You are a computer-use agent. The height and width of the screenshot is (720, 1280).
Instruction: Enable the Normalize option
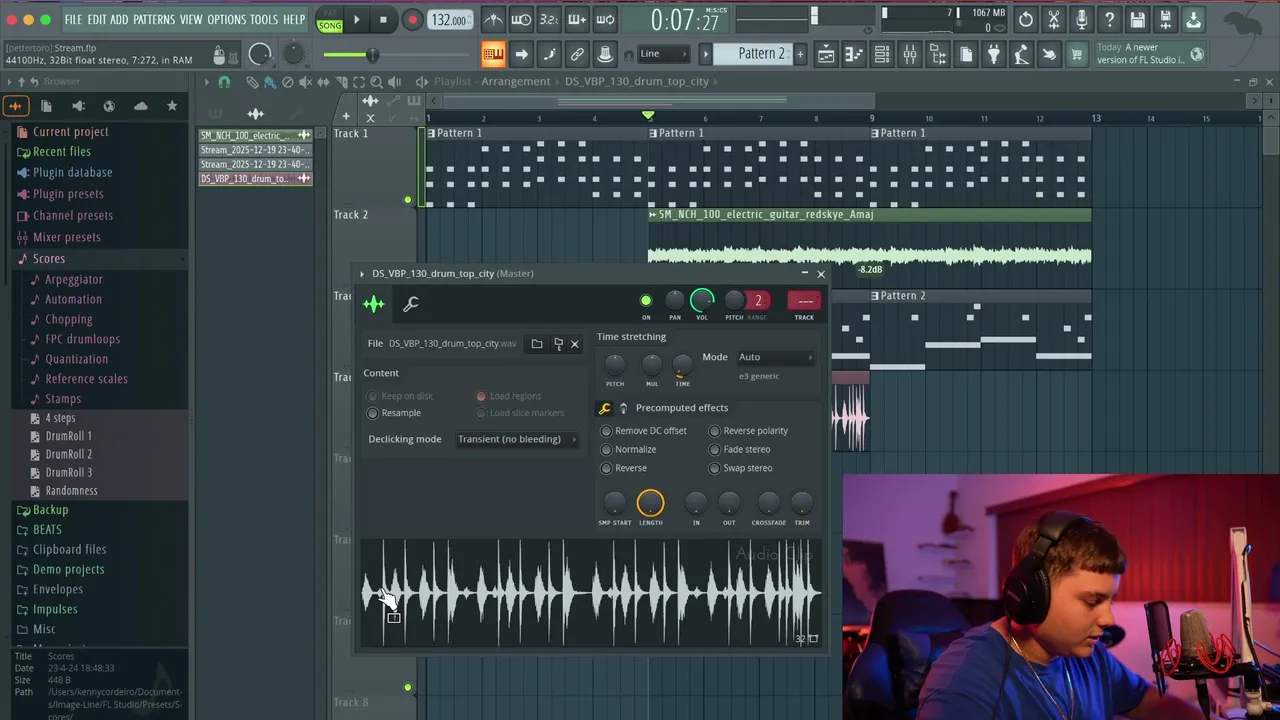tap(628, 450)
